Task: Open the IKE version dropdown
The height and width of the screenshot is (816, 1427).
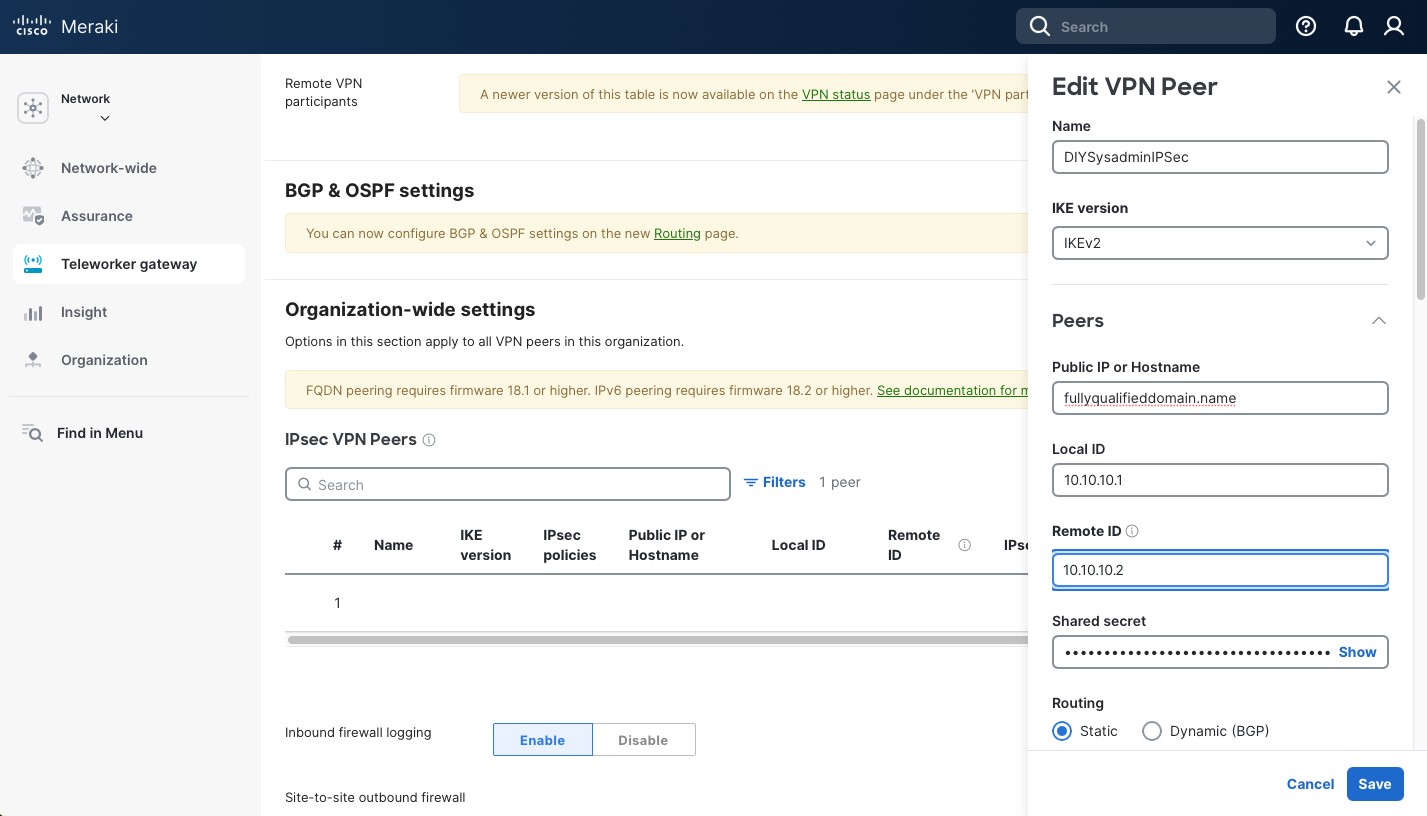Action: click(x=1219, y=243)
